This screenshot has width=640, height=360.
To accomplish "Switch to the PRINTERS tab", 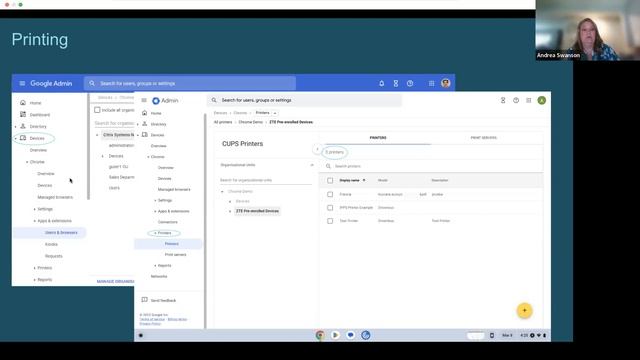I will (378, 138).
